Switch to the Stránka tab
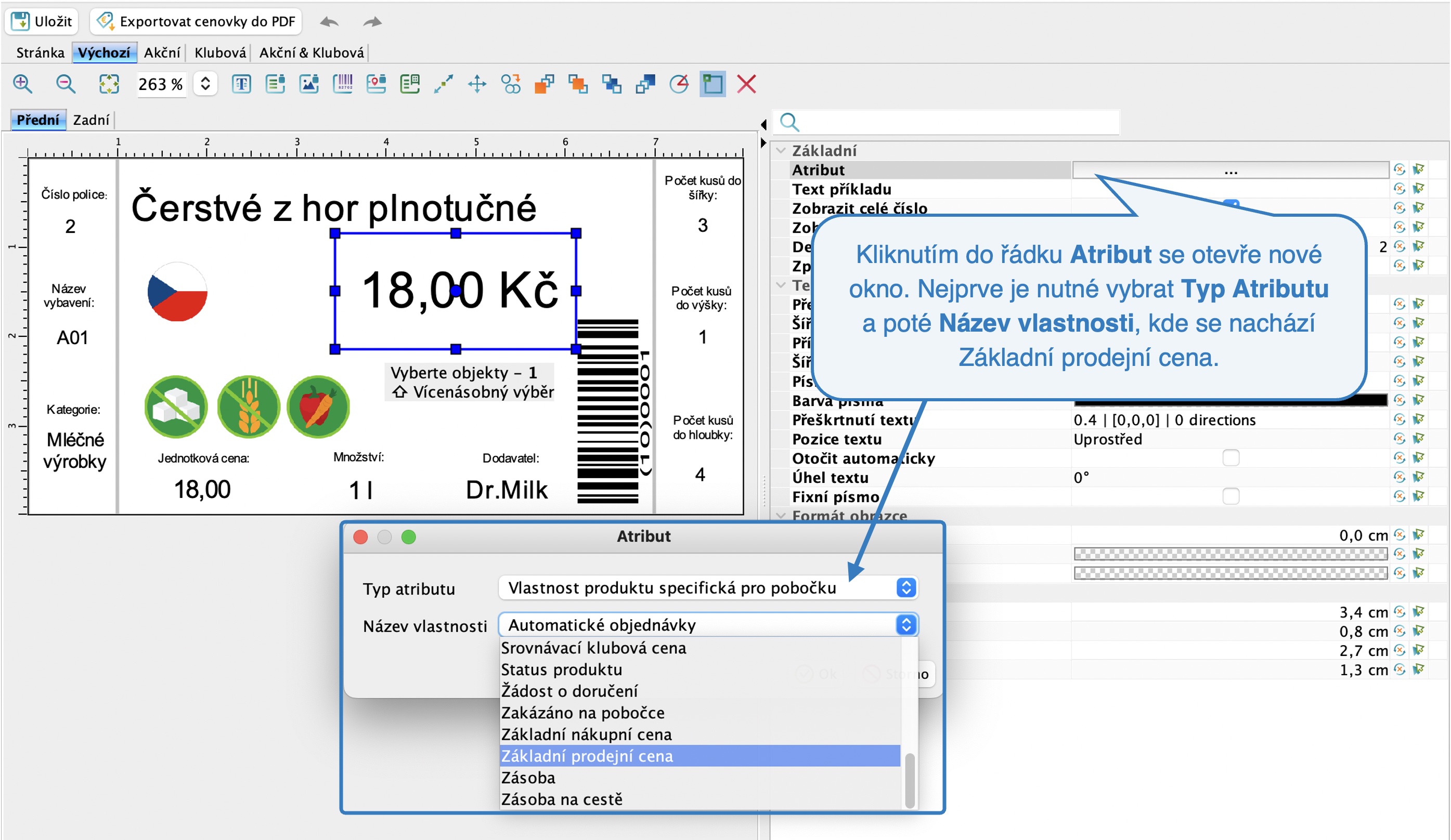 coord(41,53)
